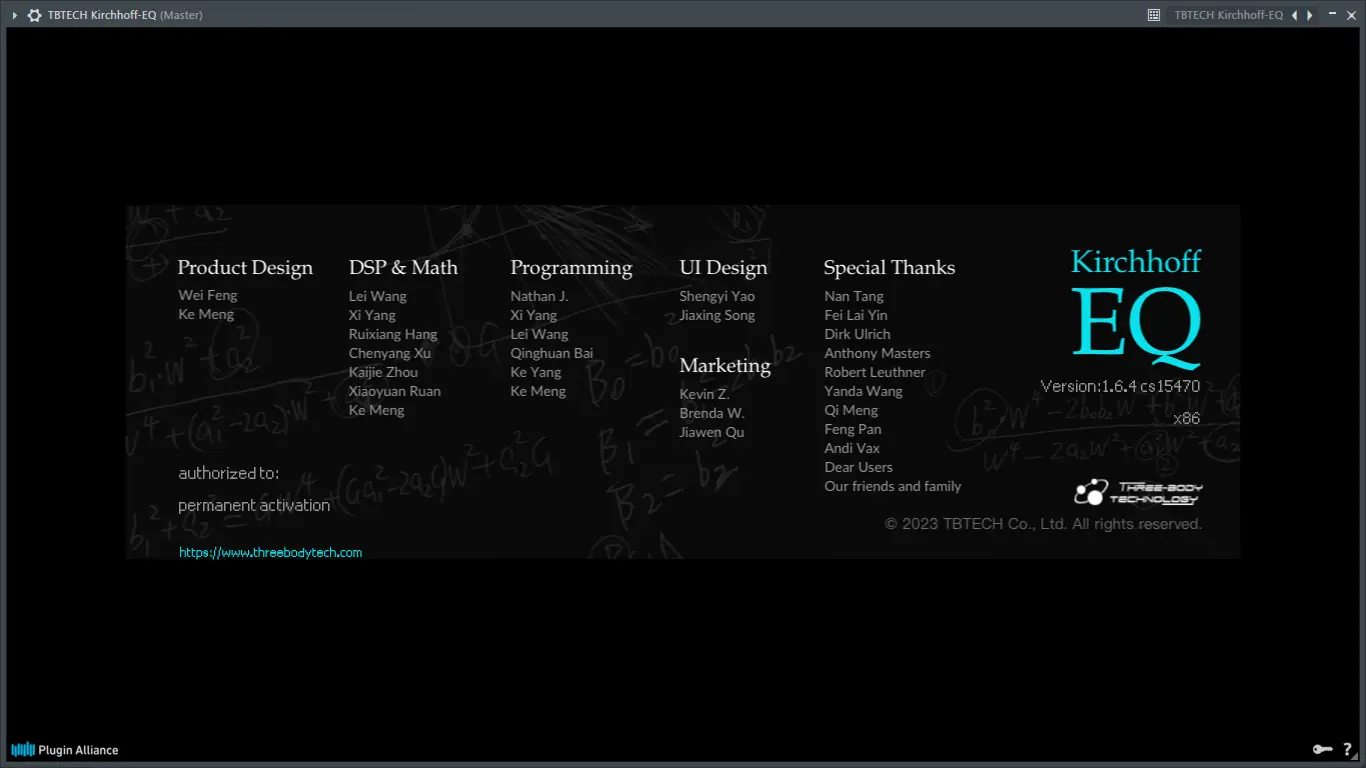The height and width of the screenshot is (768, 1366).
Task: Click the x86 architecture label
Action: click(x=1187, y=418)
